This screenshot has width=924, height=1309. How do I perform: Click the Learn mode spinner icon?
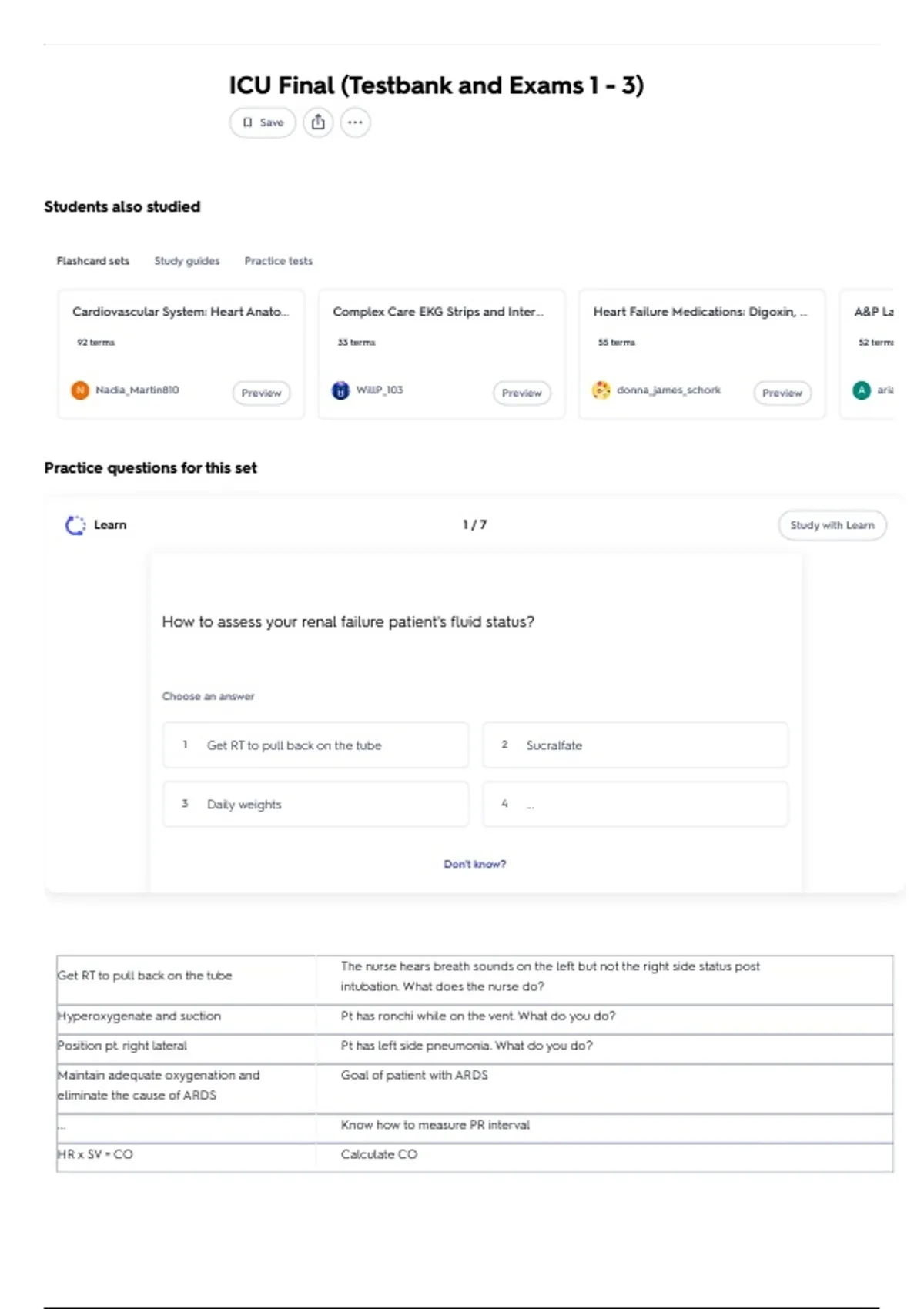click(75, 525)
